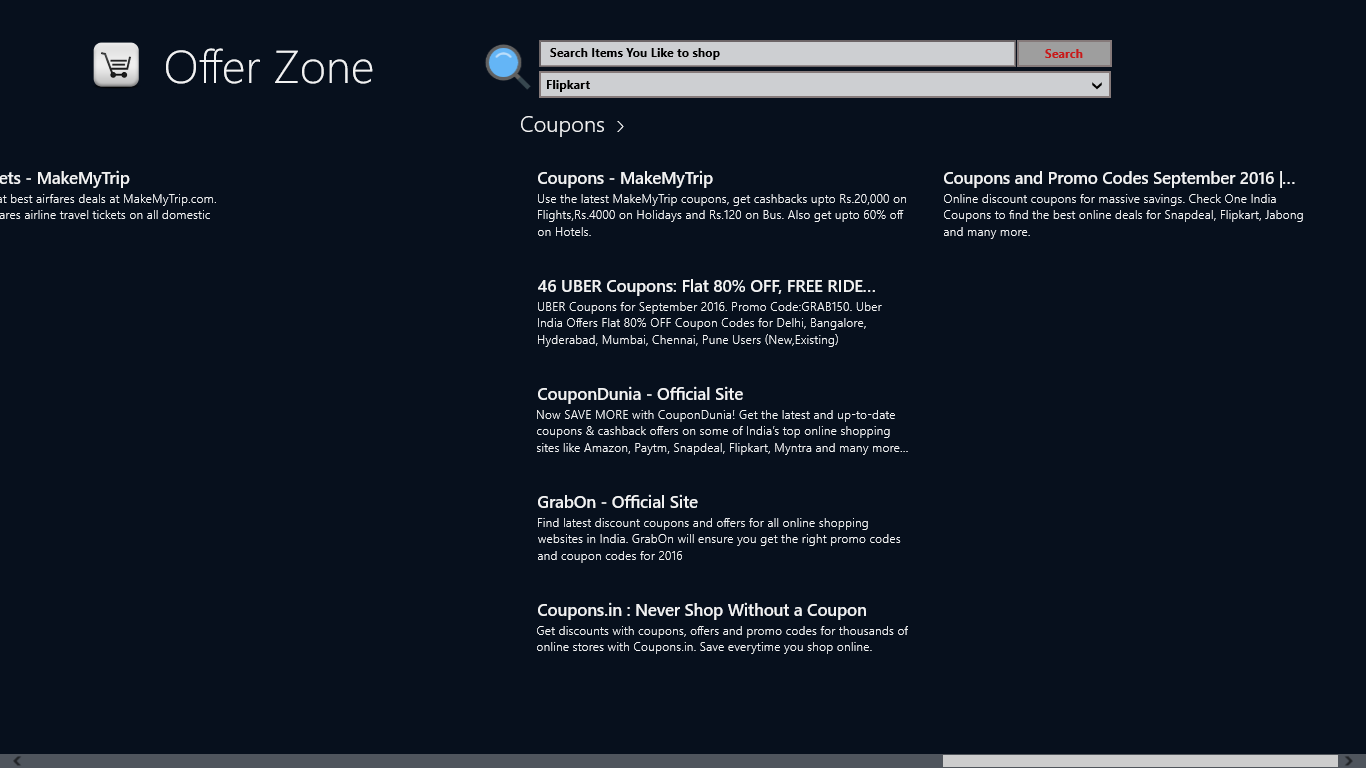Click the 'Now SAVE MORE with CouponDunia' description

(x=722, y=431)
